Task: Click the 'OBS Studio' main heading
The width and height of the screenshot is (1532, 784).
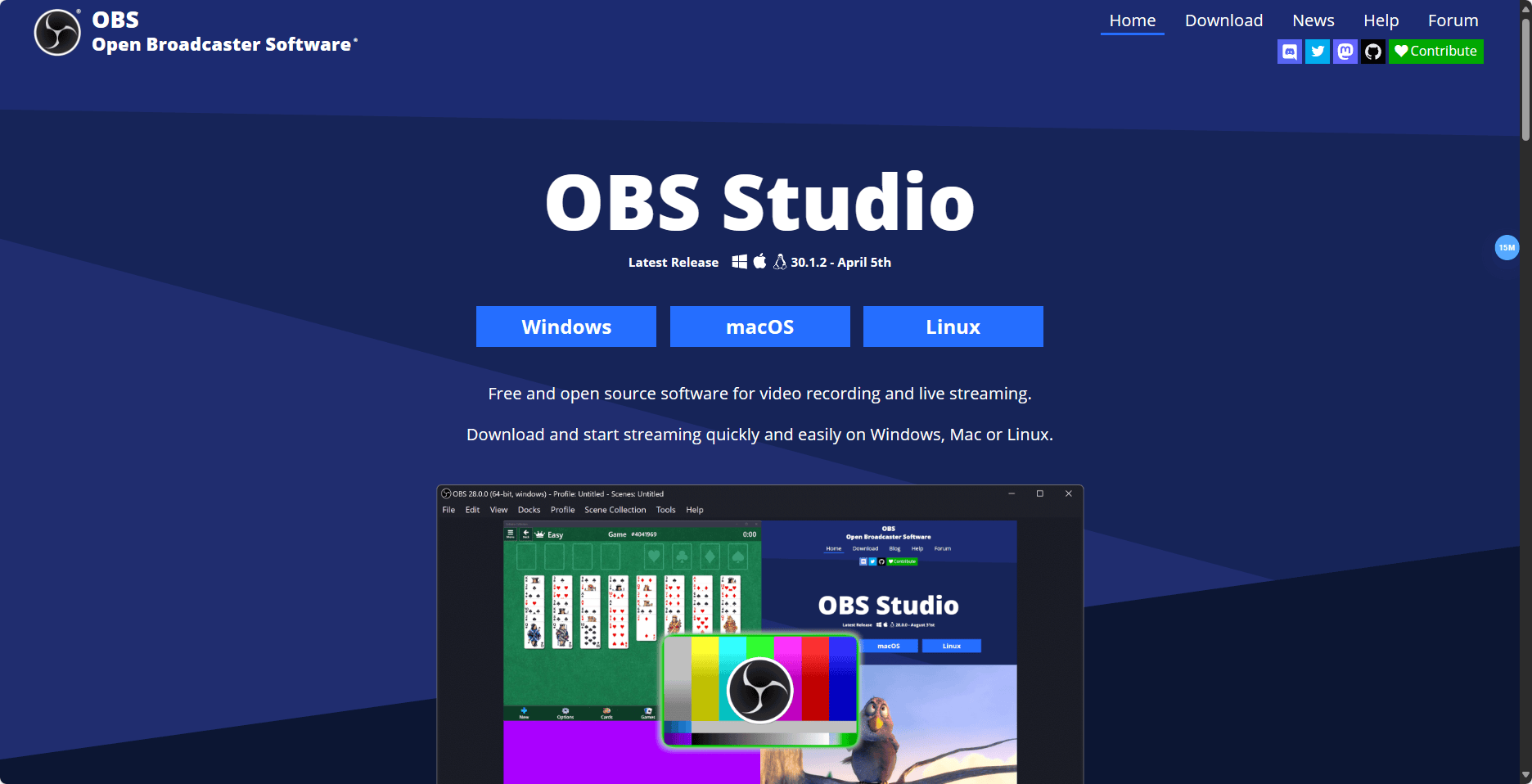Action: tap(760, 202)
